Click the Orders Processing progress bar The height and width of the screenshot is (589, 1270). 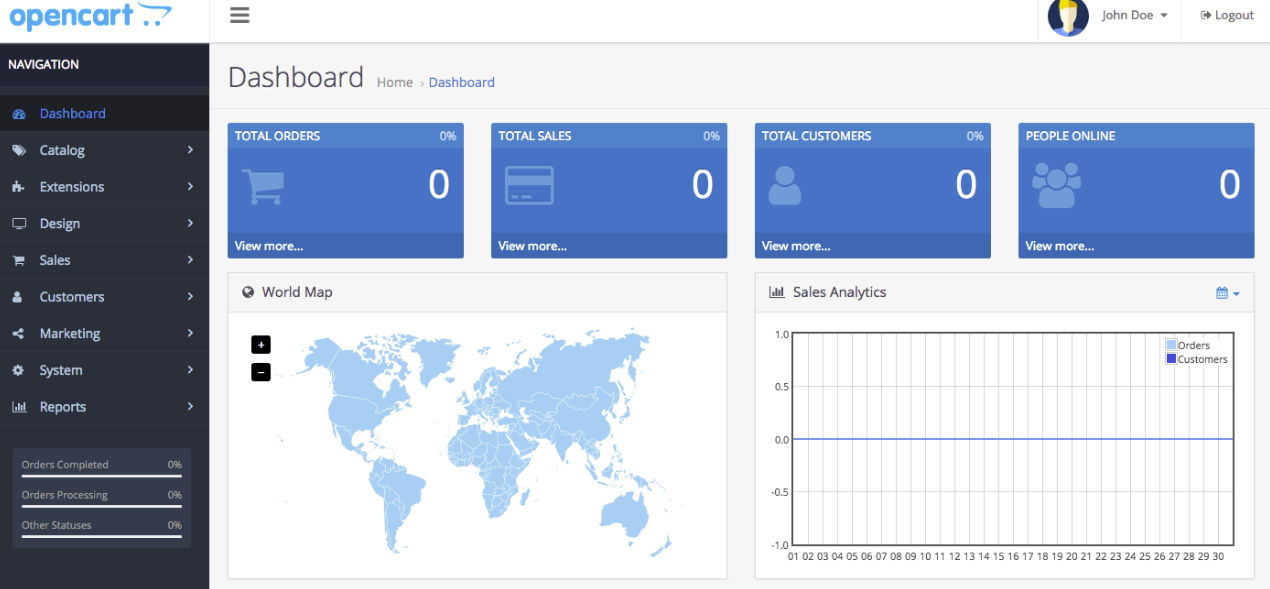102,506
